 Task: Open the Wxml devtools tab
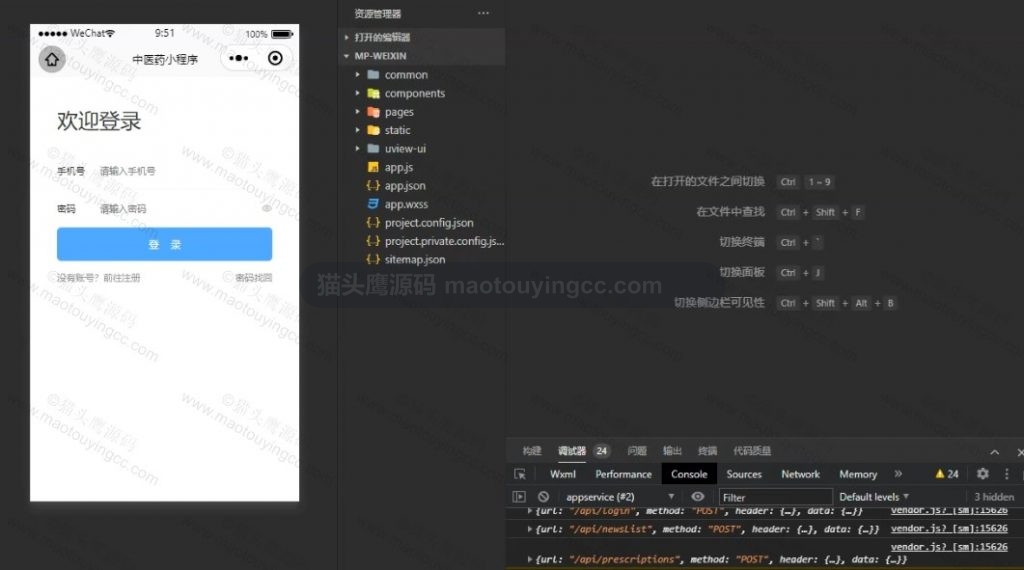coord(562,474)
